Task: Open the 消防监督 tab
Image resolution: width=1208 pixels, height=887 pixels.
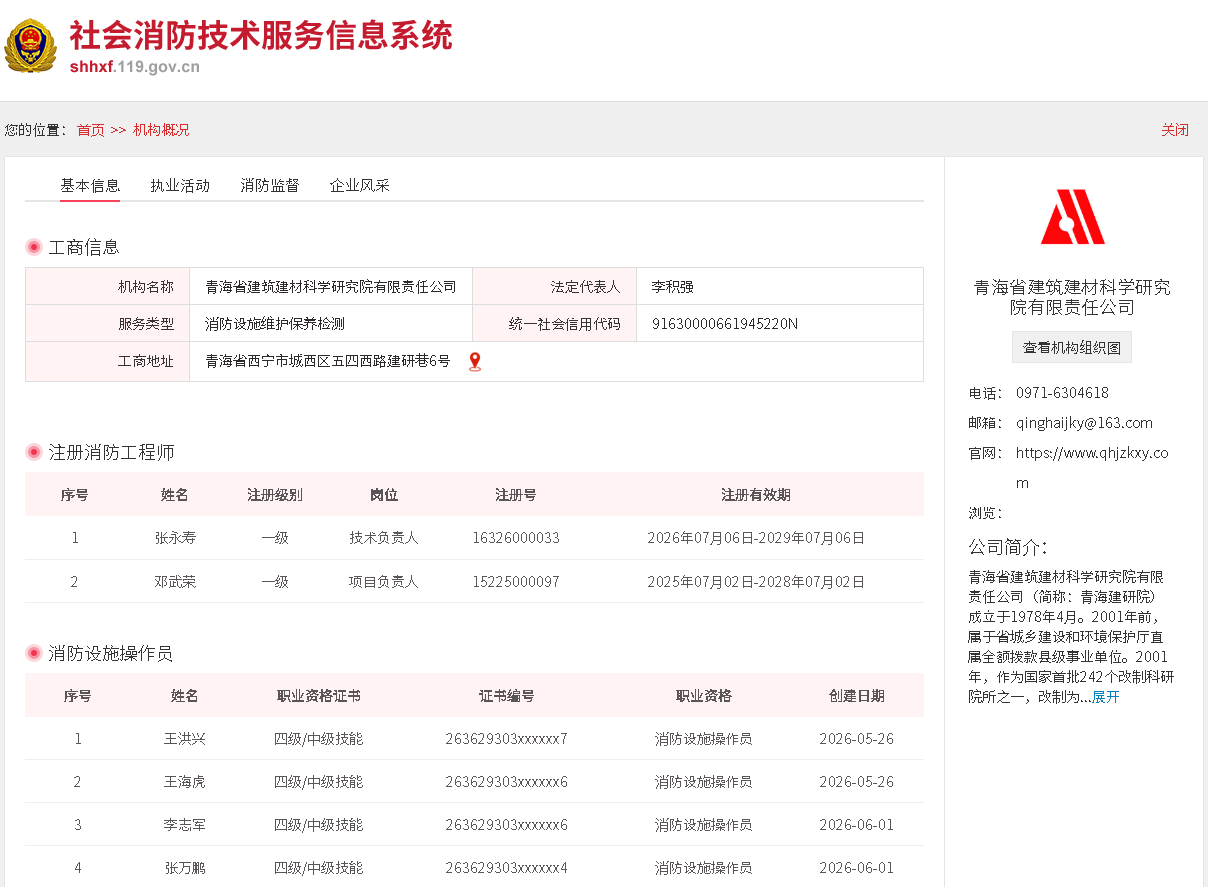Action: point(270,185)
